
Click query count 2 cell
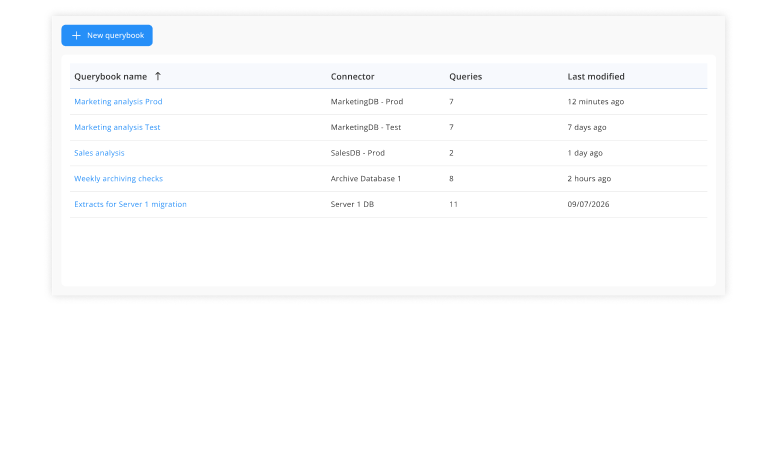coord(451,153)
